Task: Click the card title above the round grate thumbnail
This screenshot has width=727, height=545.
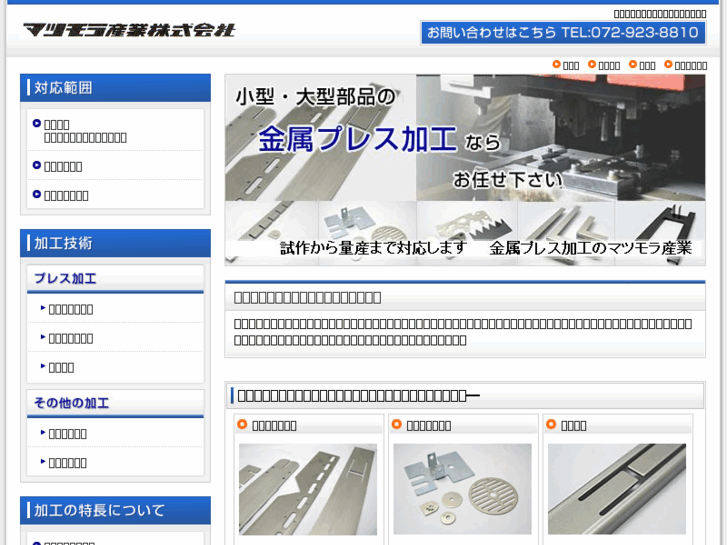Action: 428,426
